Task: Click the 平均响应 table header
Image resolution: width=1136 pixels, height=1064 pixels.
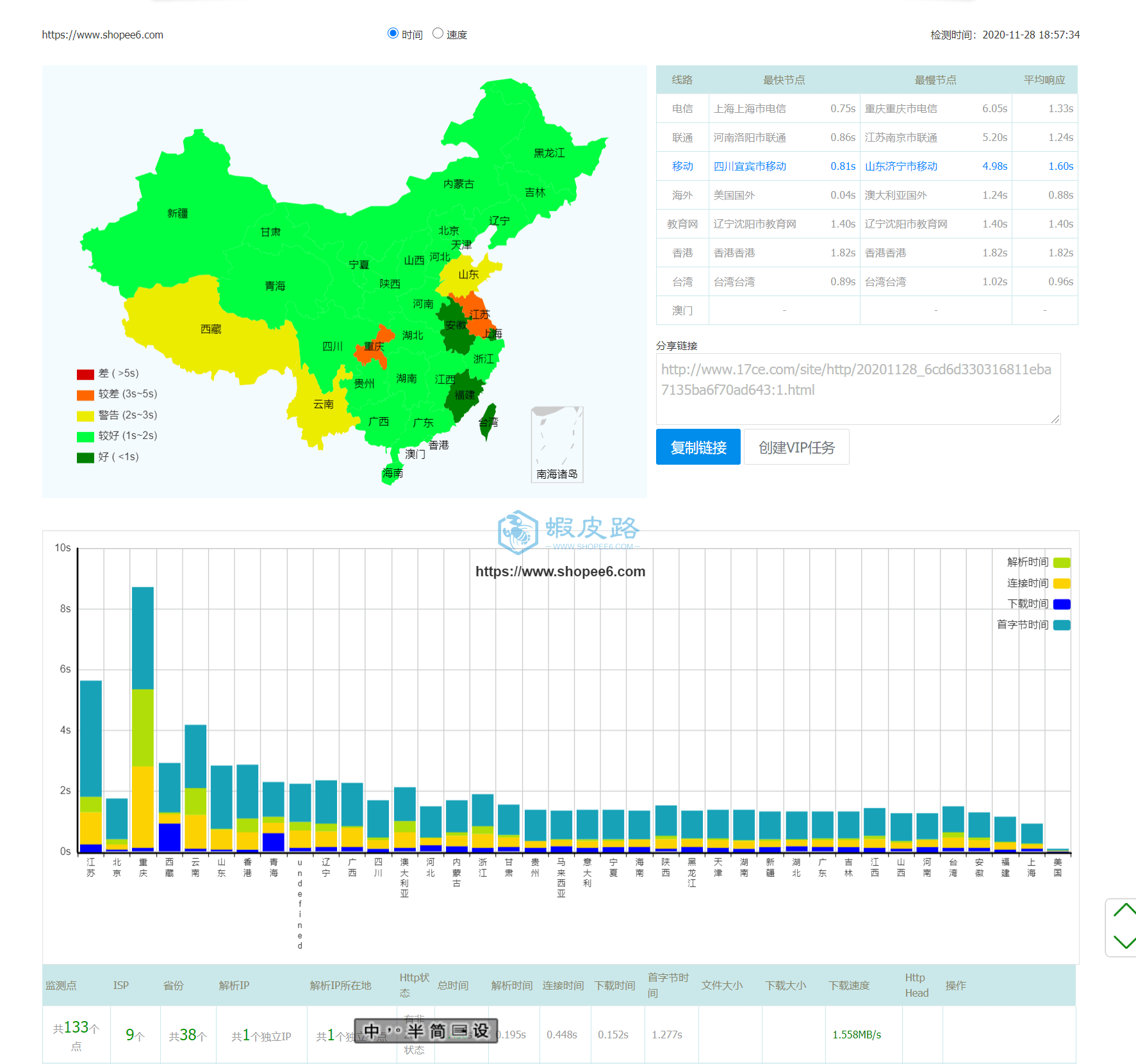Action: coord(1044,79)
